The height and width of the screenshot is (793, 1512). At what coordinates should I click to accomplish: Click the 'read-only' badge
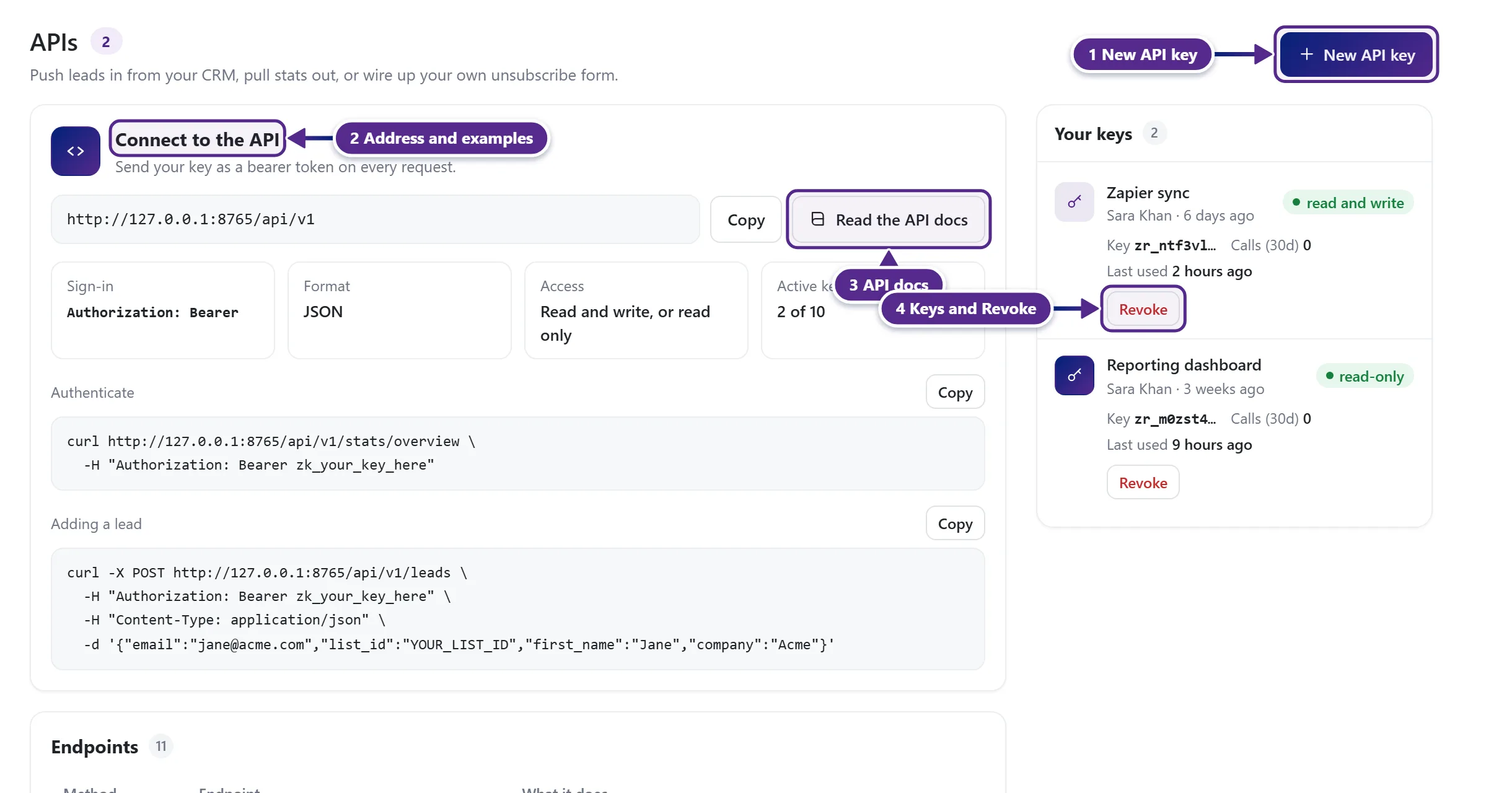(x=1365, y=376)
